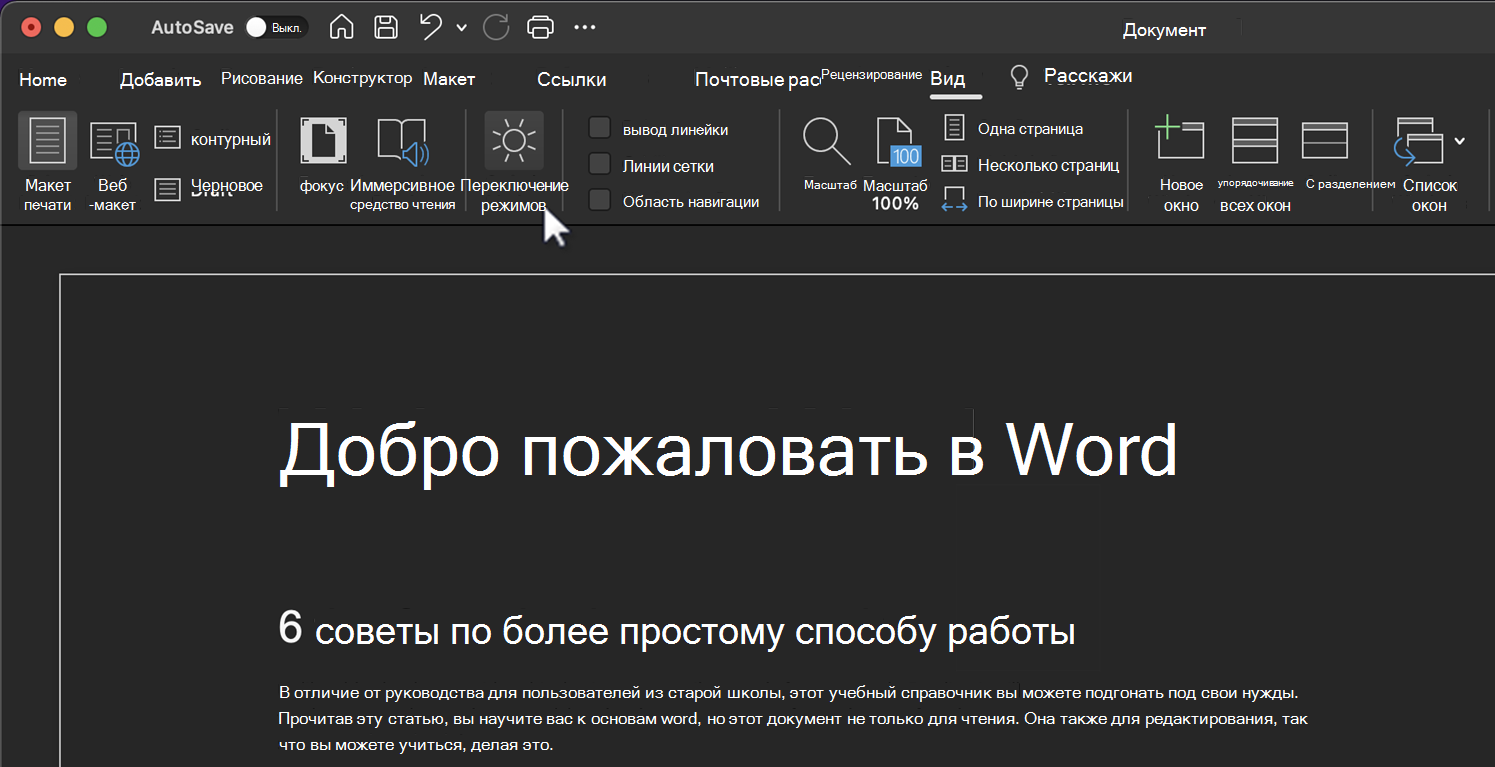Expand the Список окон dropdown arrow
This screenshot has height=767, width=1495.
coord(1460,141)
